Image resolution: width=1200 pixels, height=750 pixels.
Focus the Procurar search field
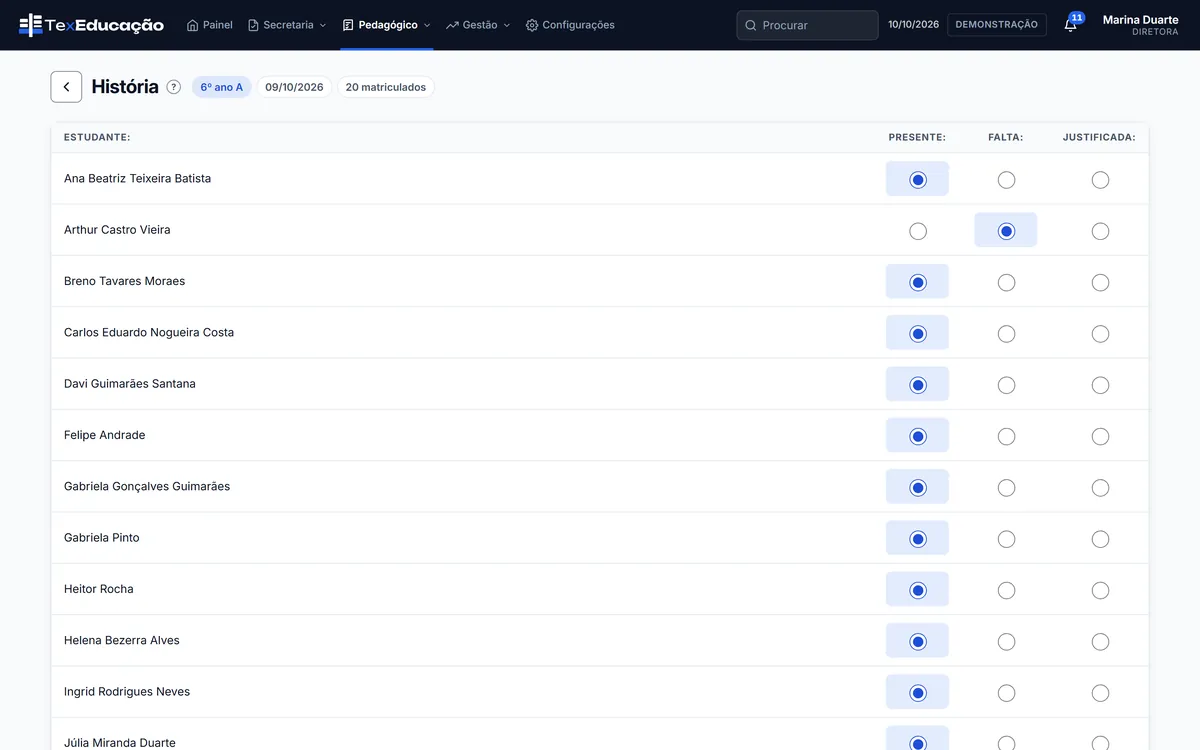pyautogui.click(x=807, y=25)
